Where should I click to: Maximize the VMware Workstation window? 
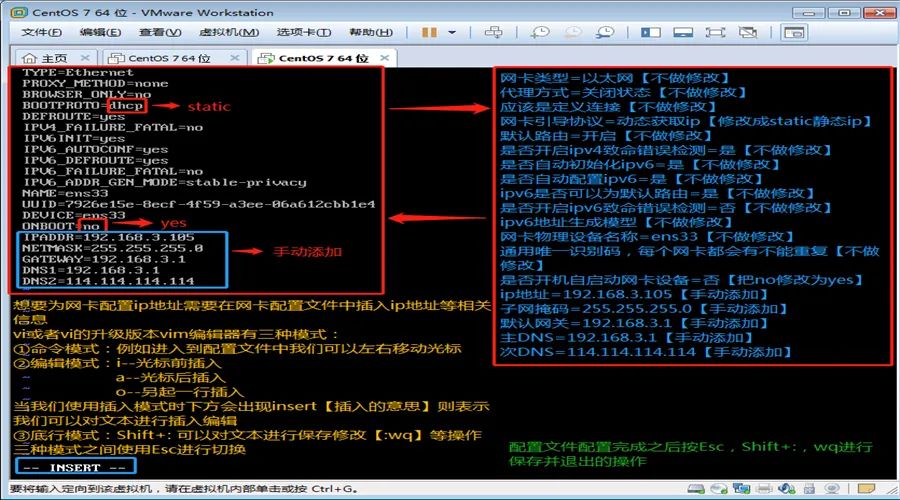coord(844,12)
